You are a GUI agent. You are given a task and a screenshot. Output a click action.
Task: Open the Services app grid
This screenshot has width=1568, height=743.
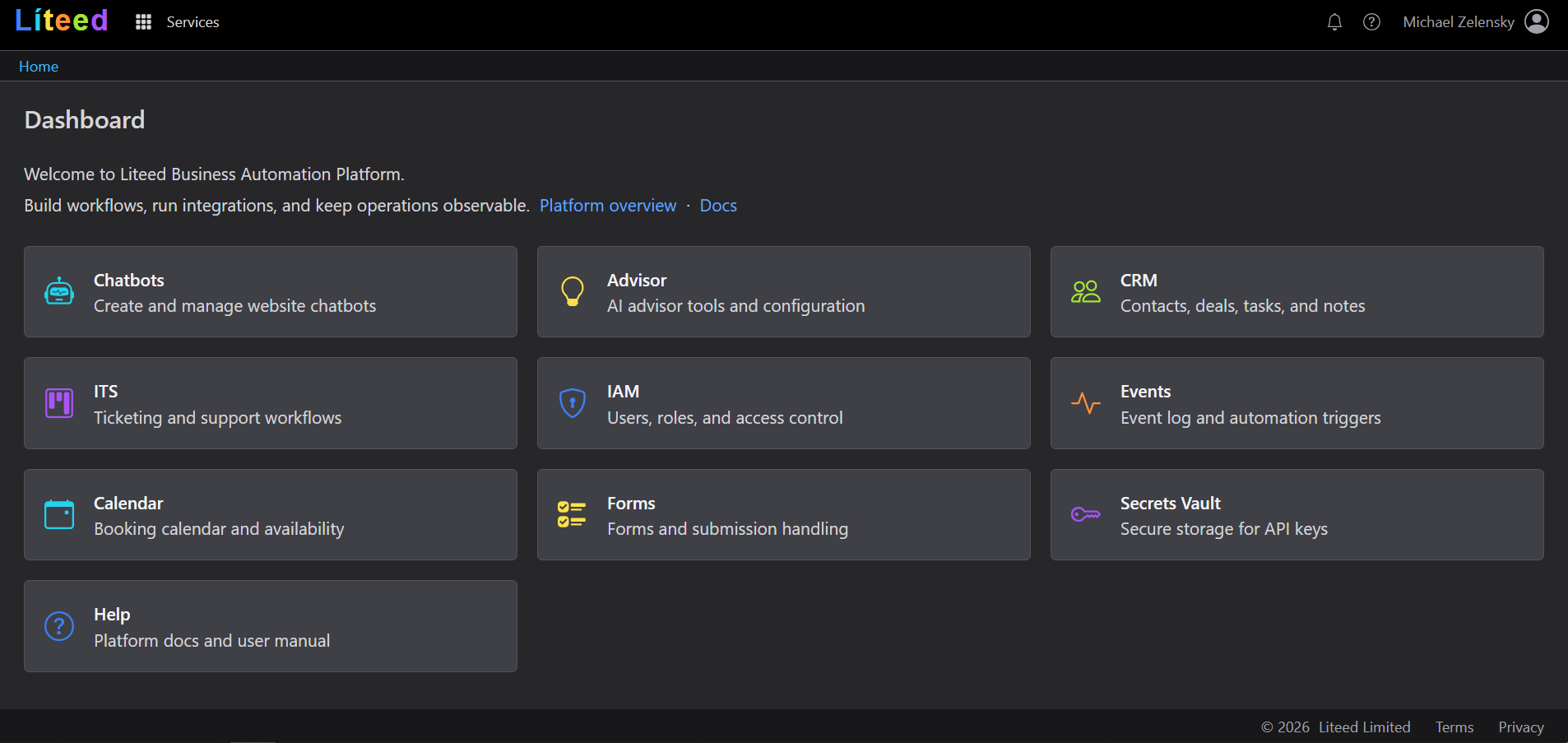pos(143,21)
